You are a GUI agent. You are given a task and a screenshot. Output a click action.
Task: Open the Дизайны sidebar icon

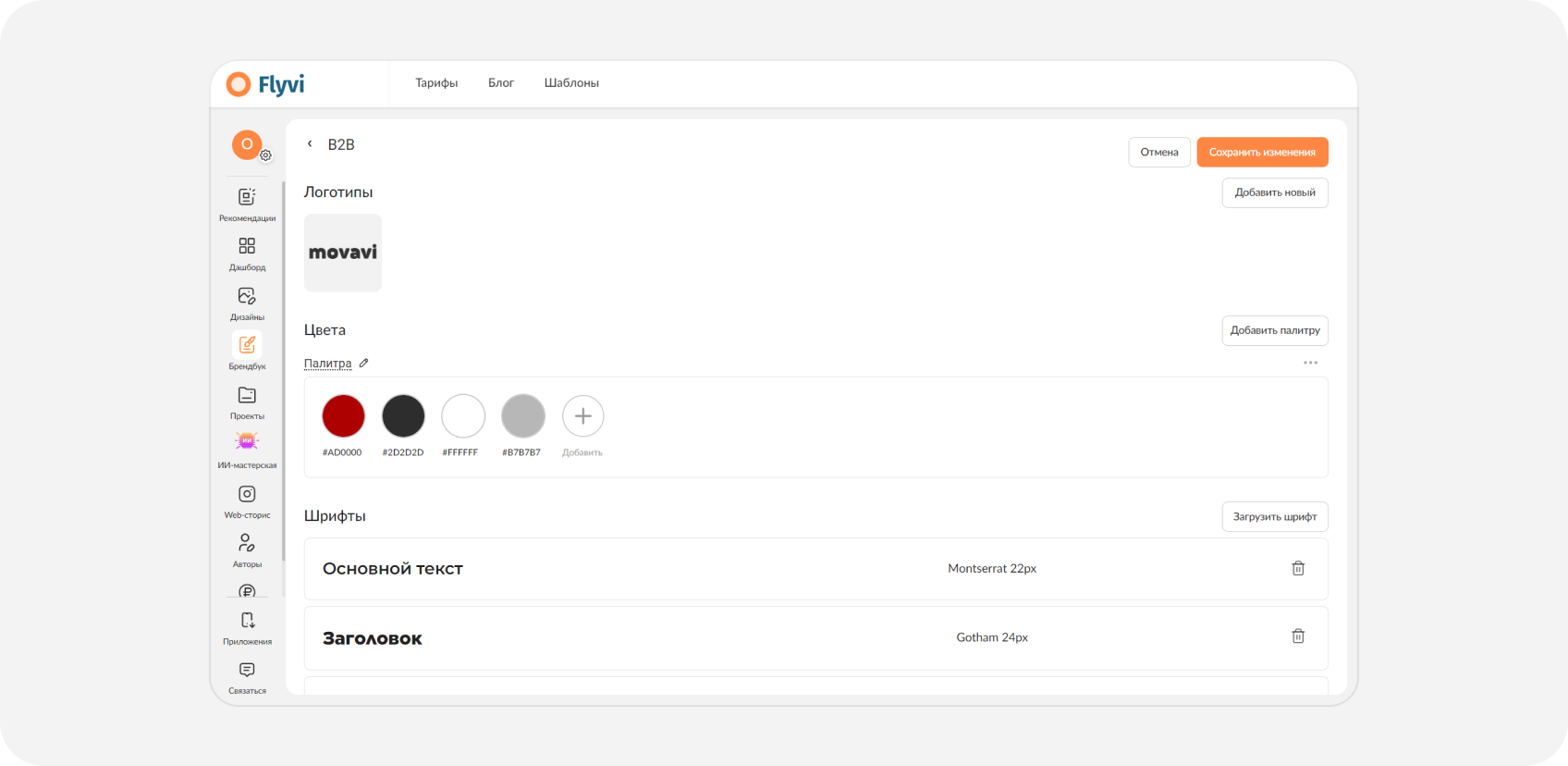(247, 296)
